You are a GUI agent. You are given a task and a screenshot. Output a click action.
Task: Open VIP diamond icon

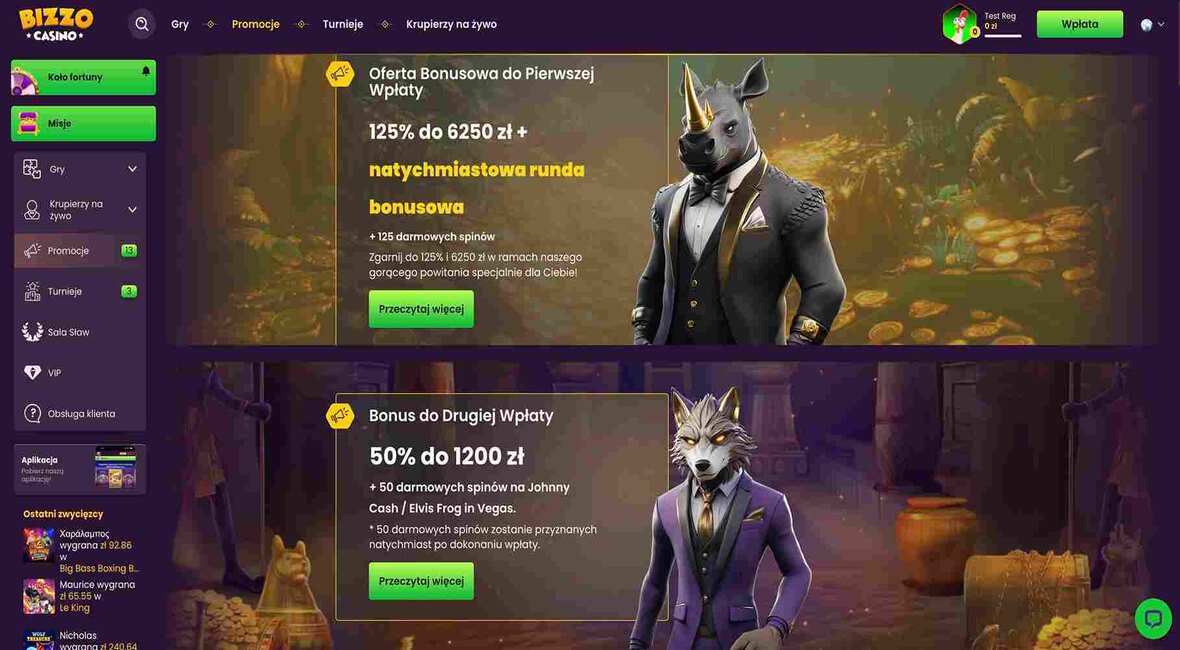pyautogui.click(x=32, y=372)
